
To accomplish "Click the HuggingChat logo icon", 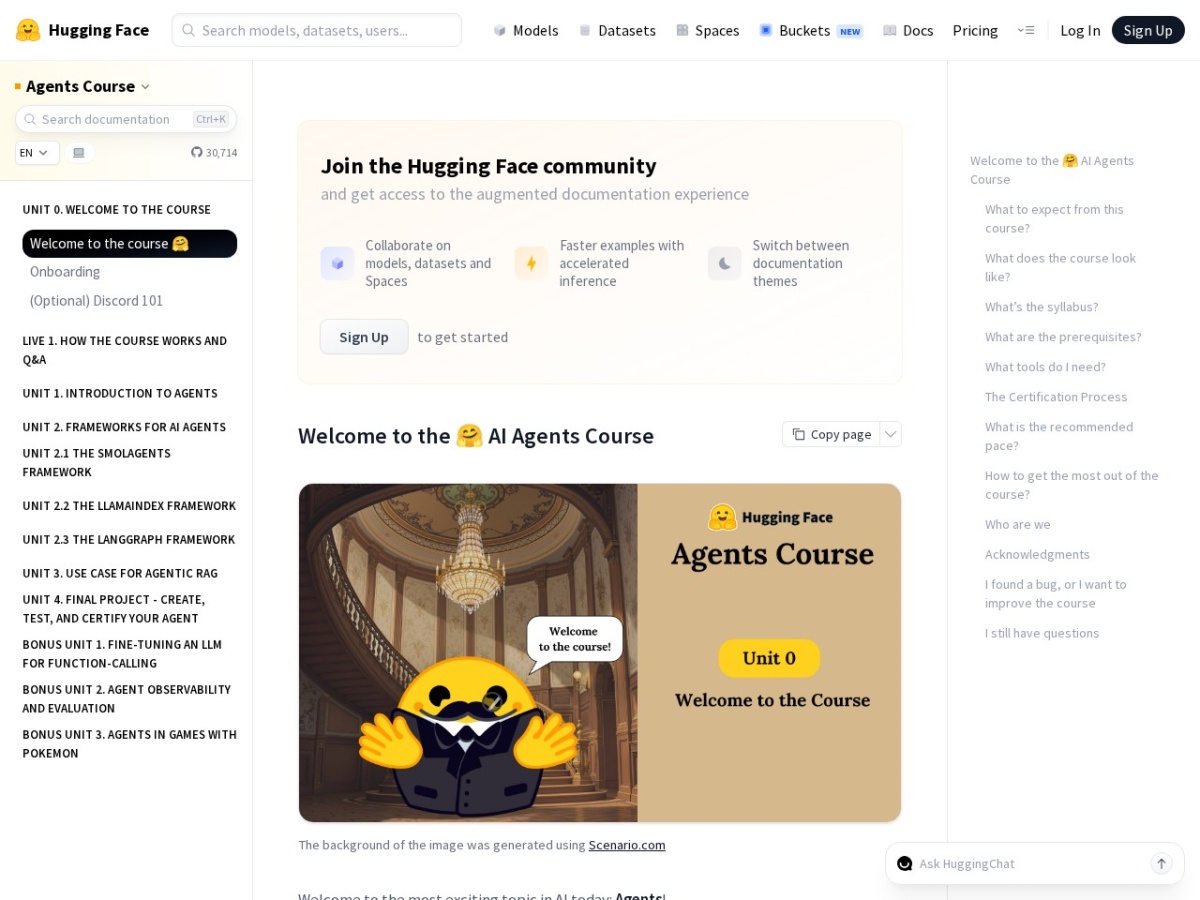I will (x=905, y=863).
